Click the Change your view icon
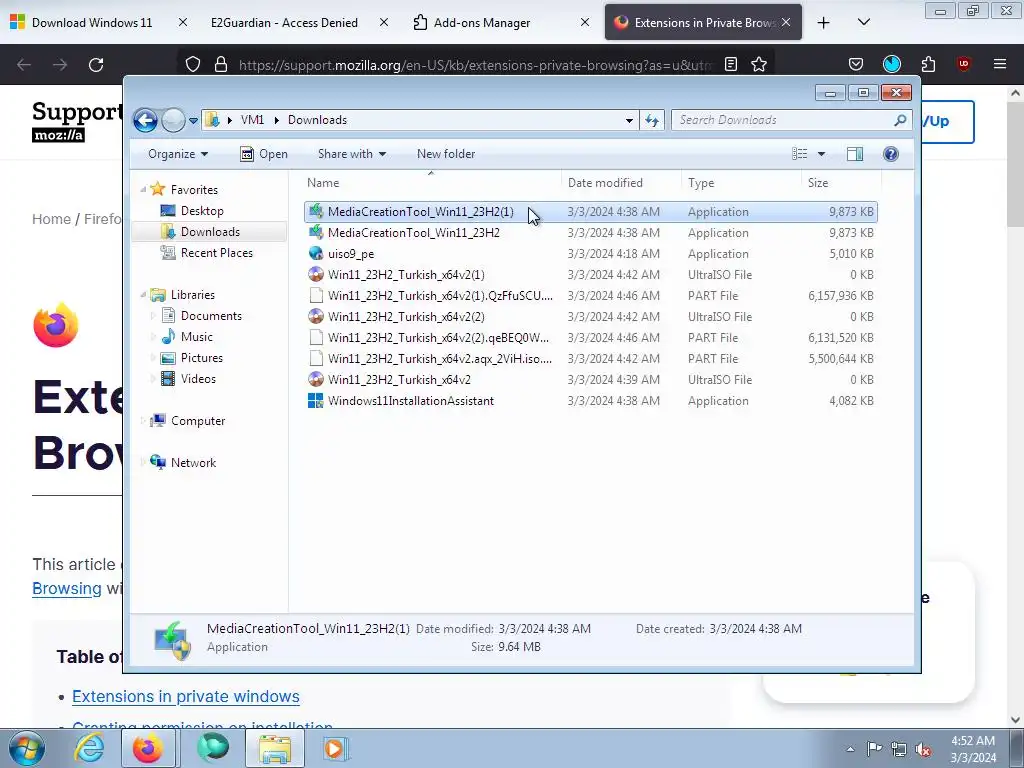The image size is (1024, 768). pyautogui.click(x=799, y=154)
